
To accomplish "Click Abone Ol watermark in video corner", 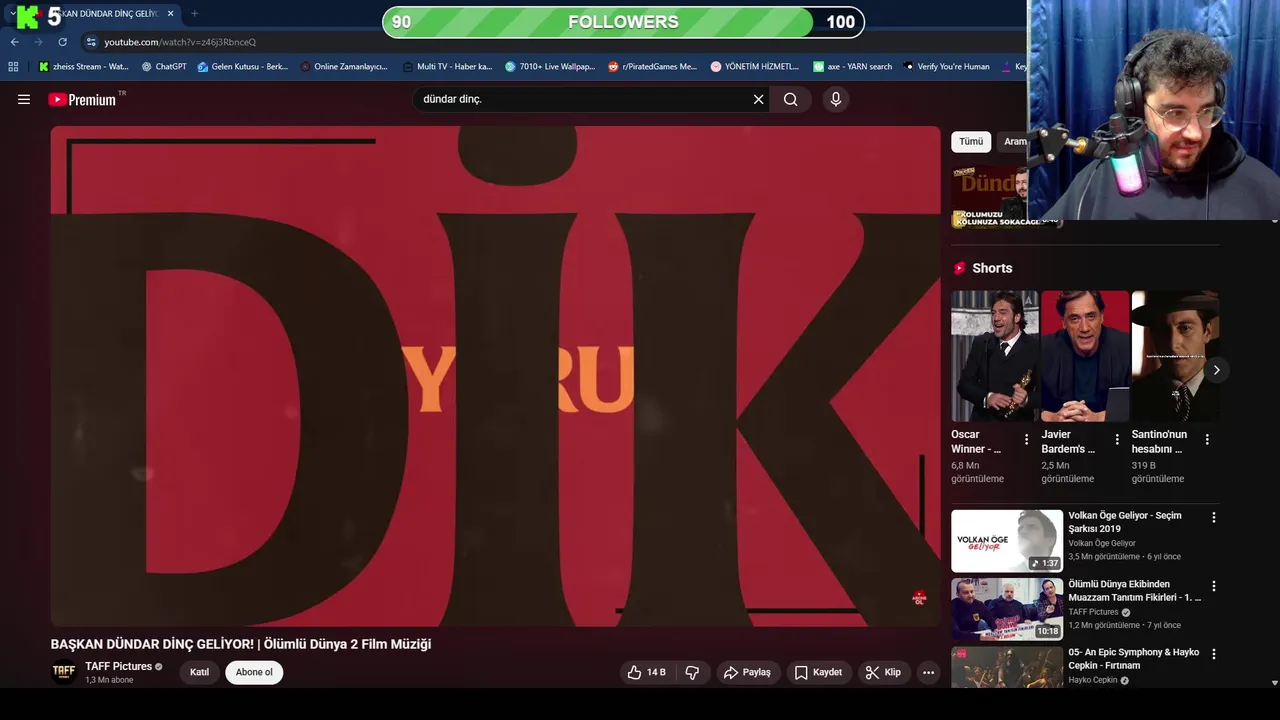I will tap(919, 598).
